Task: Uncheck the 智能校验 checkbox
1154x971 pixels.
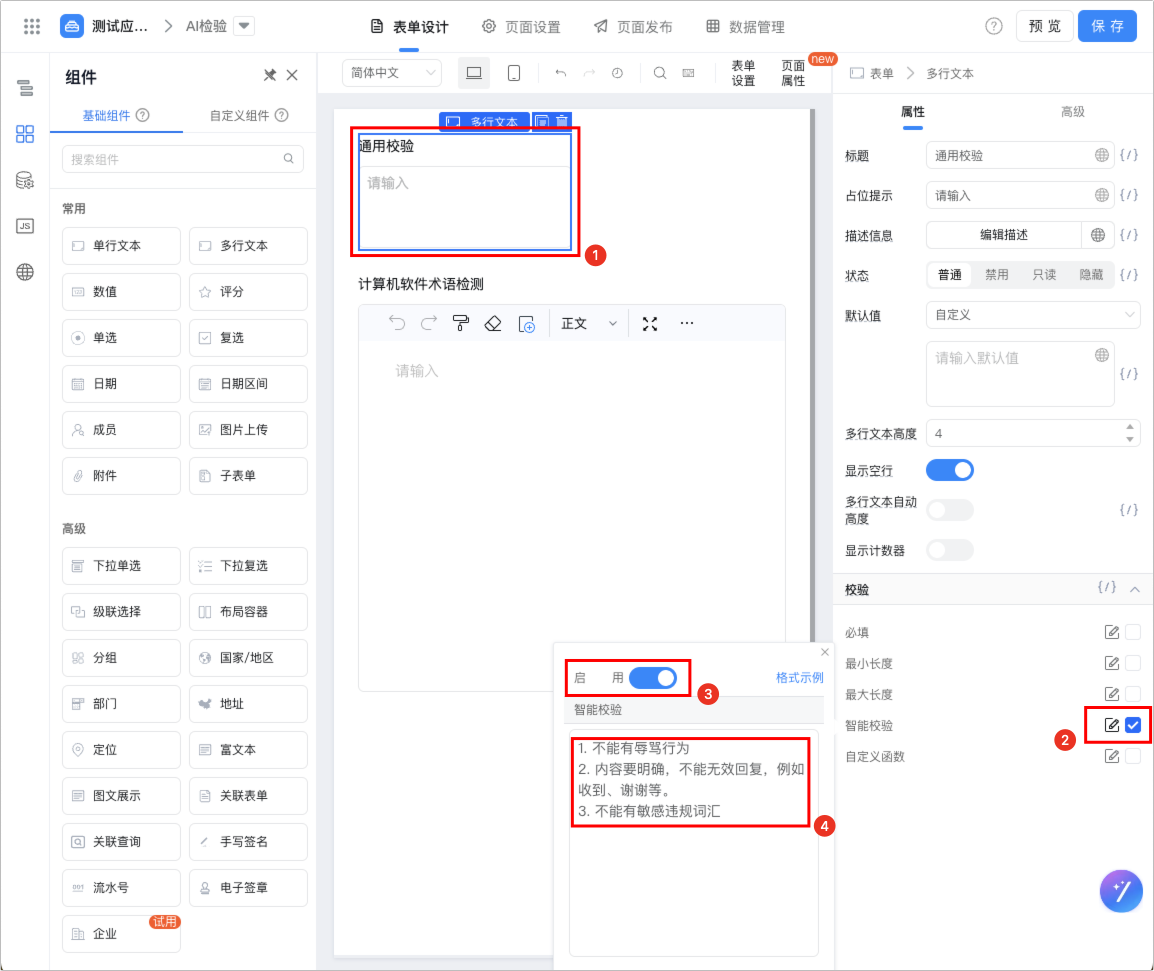Action: 1133,725
